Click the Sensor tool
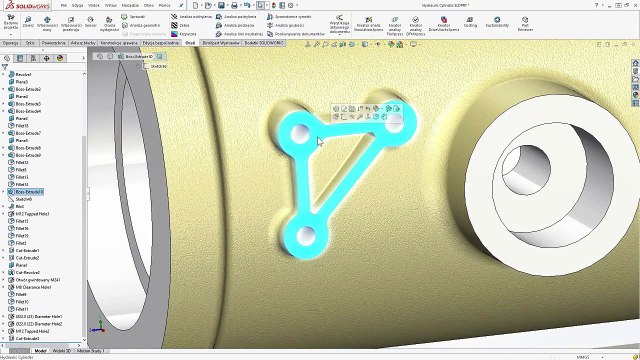The width and height of the screenshot is (640, 360). (91, 22)
